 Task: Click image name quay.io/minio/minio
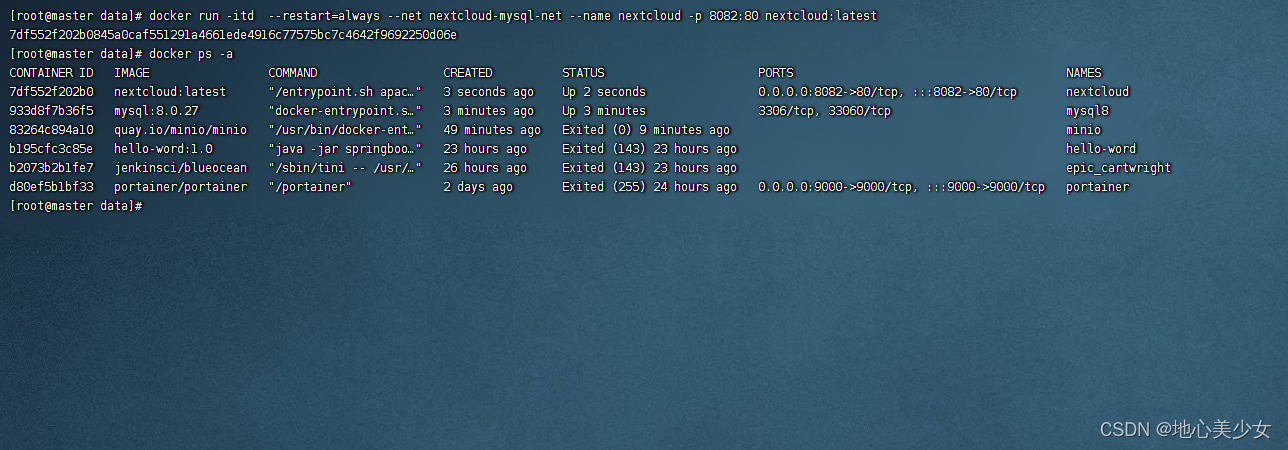click(x=180, y=130)
